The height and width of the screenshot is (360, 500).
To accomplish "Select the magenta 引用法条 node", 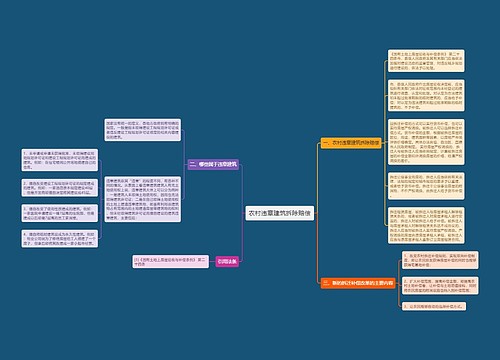I will point(227,262).
